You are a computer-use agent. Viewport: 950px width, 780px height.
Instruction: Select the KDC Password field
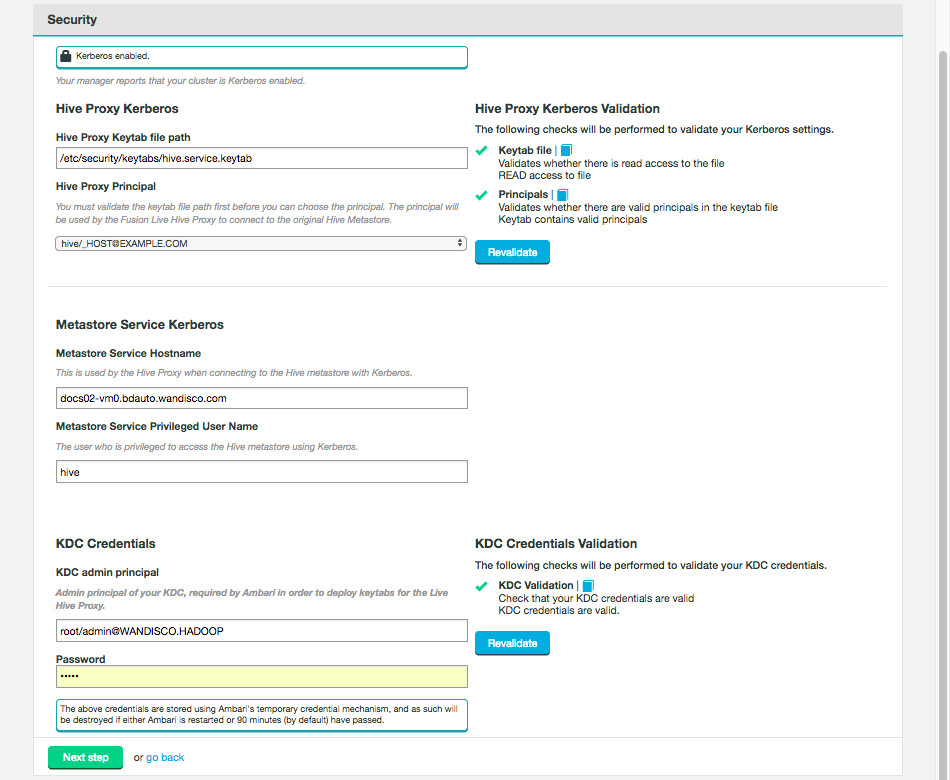(x=262, y=676)
